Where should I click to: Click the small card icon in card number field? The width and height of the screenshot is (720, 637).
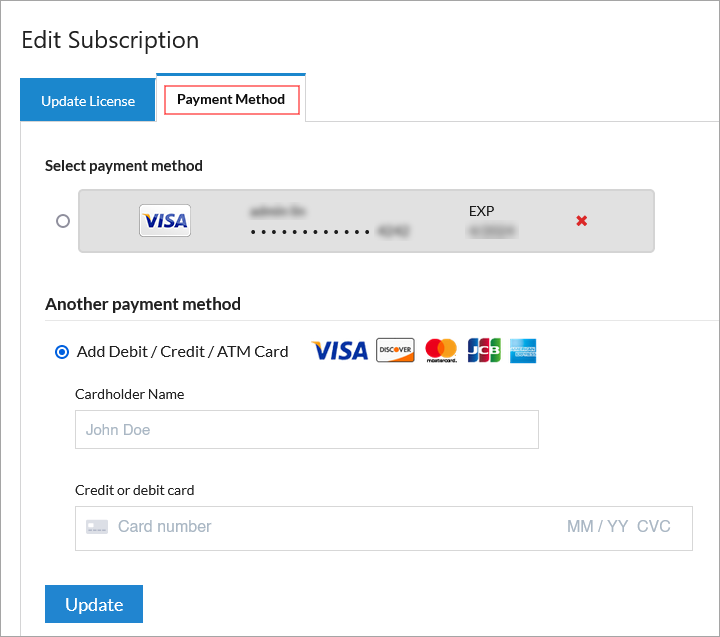tap(96, 527)
